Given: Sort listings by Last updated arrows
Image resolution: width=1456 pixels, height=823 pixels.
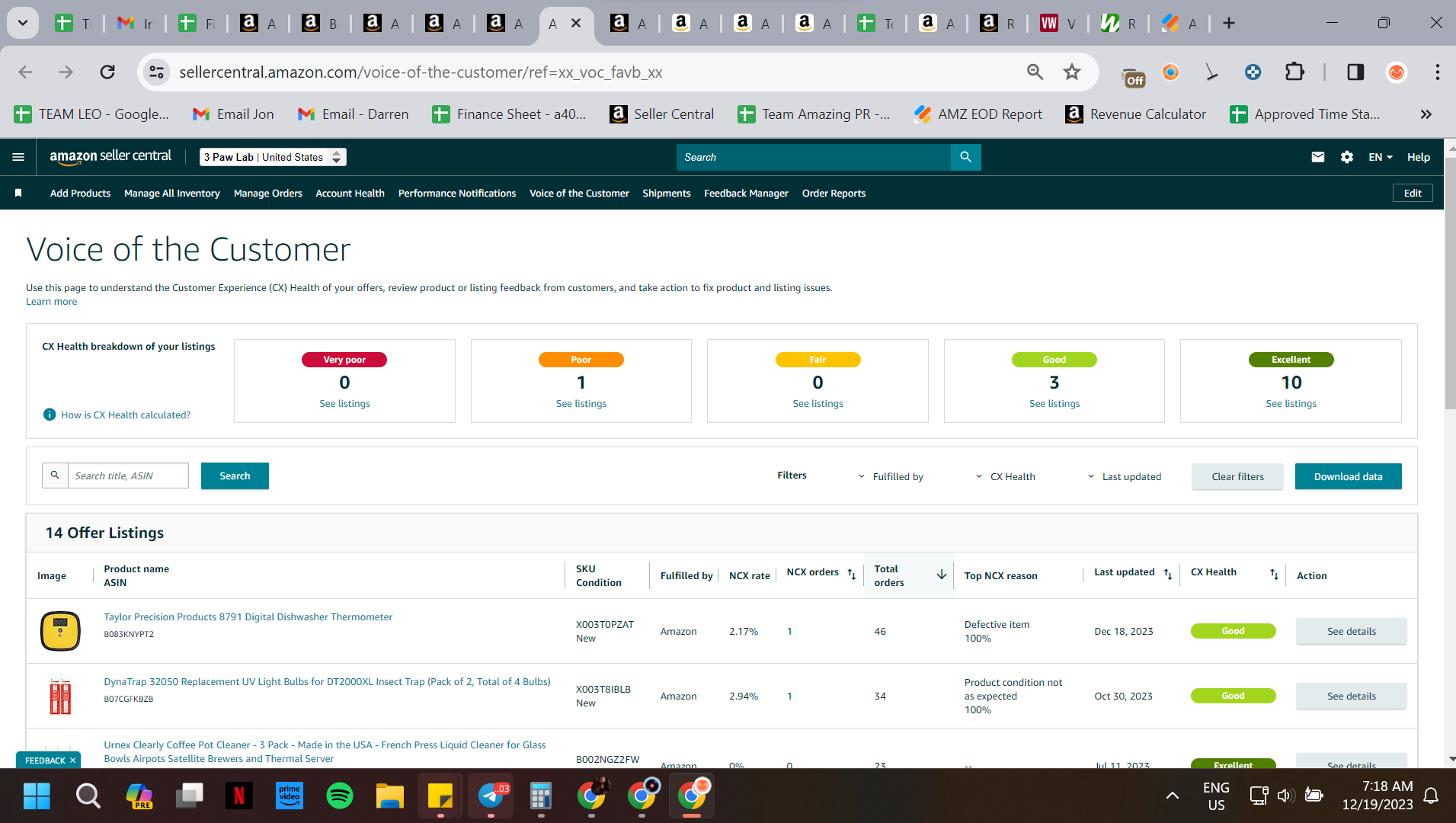Looking at the screenshot, I should pyautogui.click(x=1168, y=574).
